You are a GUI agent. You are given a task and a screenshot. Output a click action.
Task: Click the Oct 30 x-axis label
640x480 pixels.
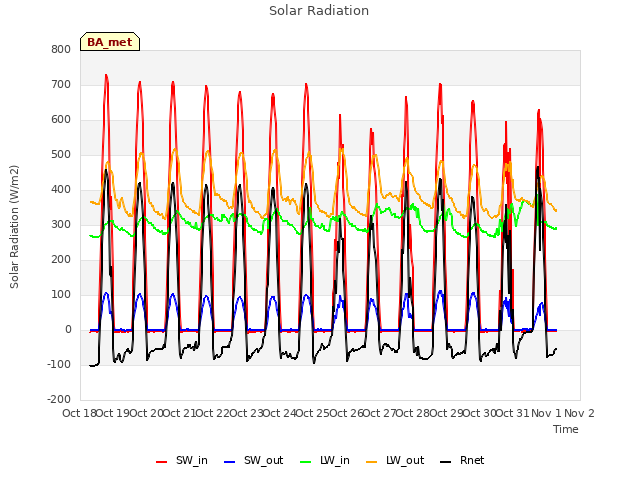[480, 413]
